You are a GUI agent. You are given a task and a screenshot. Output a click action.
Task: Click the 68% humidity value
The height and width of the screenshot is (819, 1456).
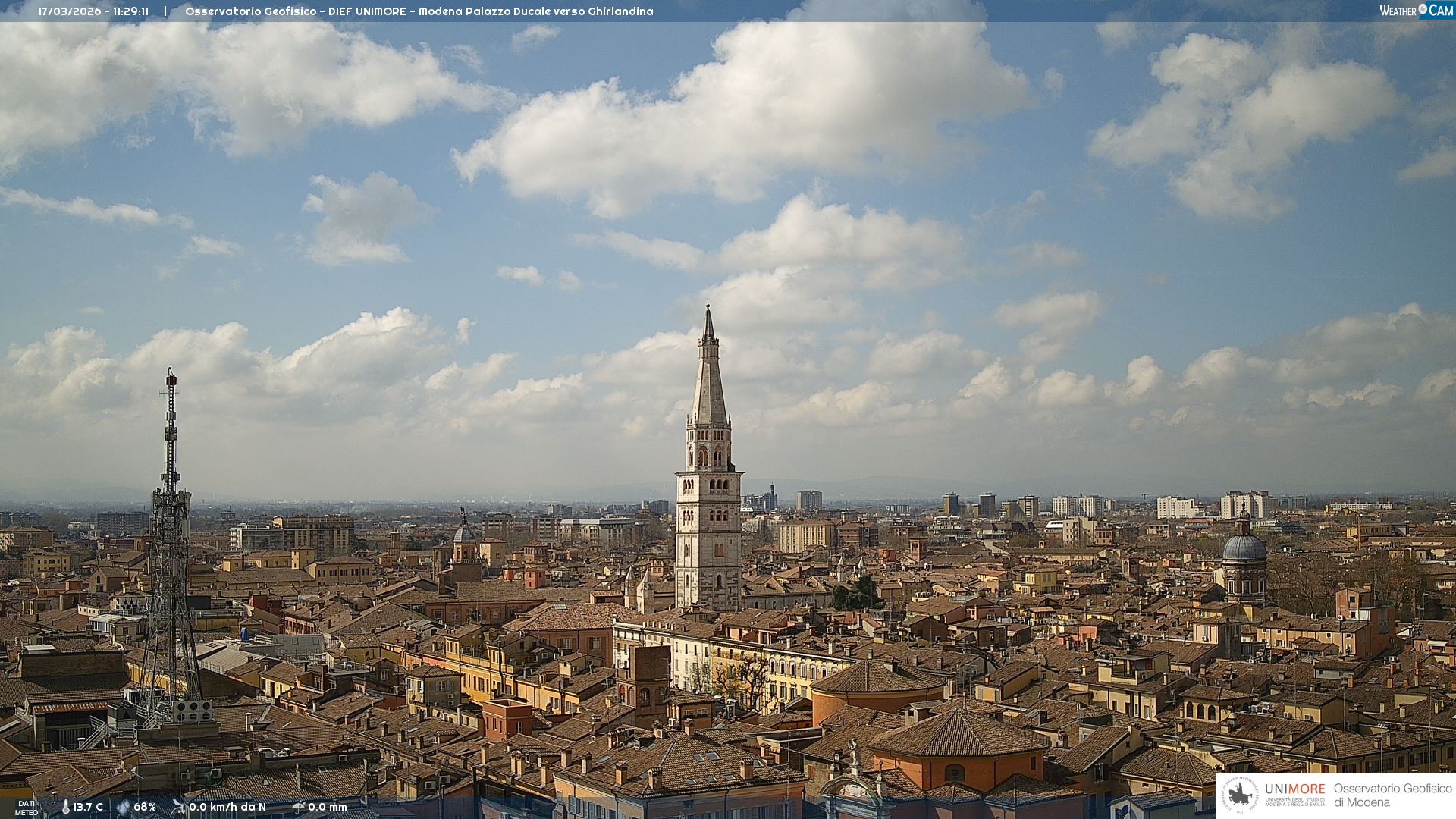coord(145,807)
